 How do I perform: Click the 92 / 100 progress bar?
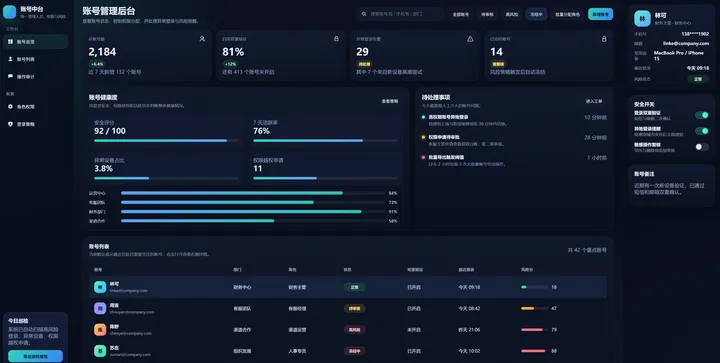166,140
